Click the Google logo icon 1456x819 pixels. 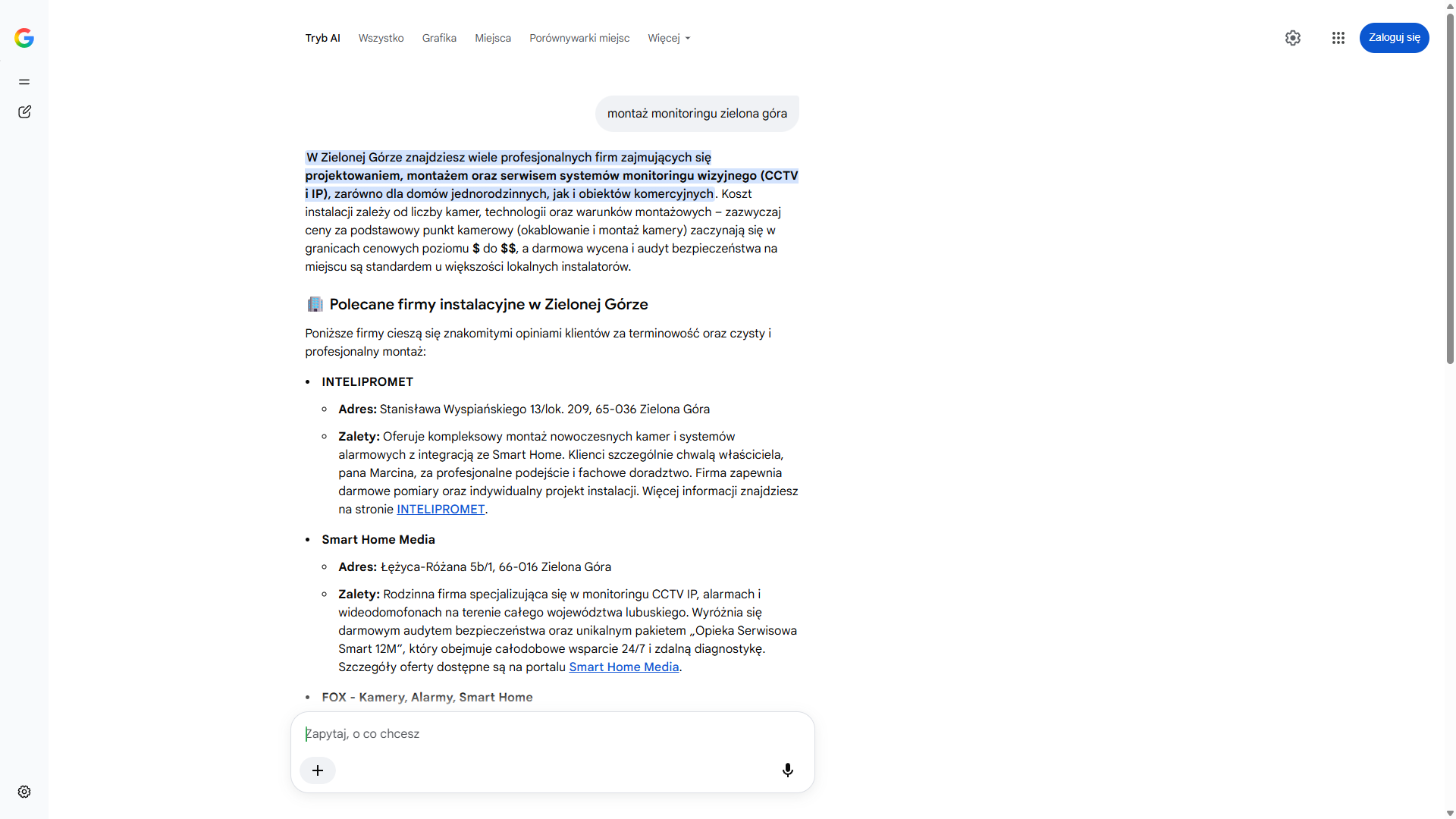pos(24,38)
